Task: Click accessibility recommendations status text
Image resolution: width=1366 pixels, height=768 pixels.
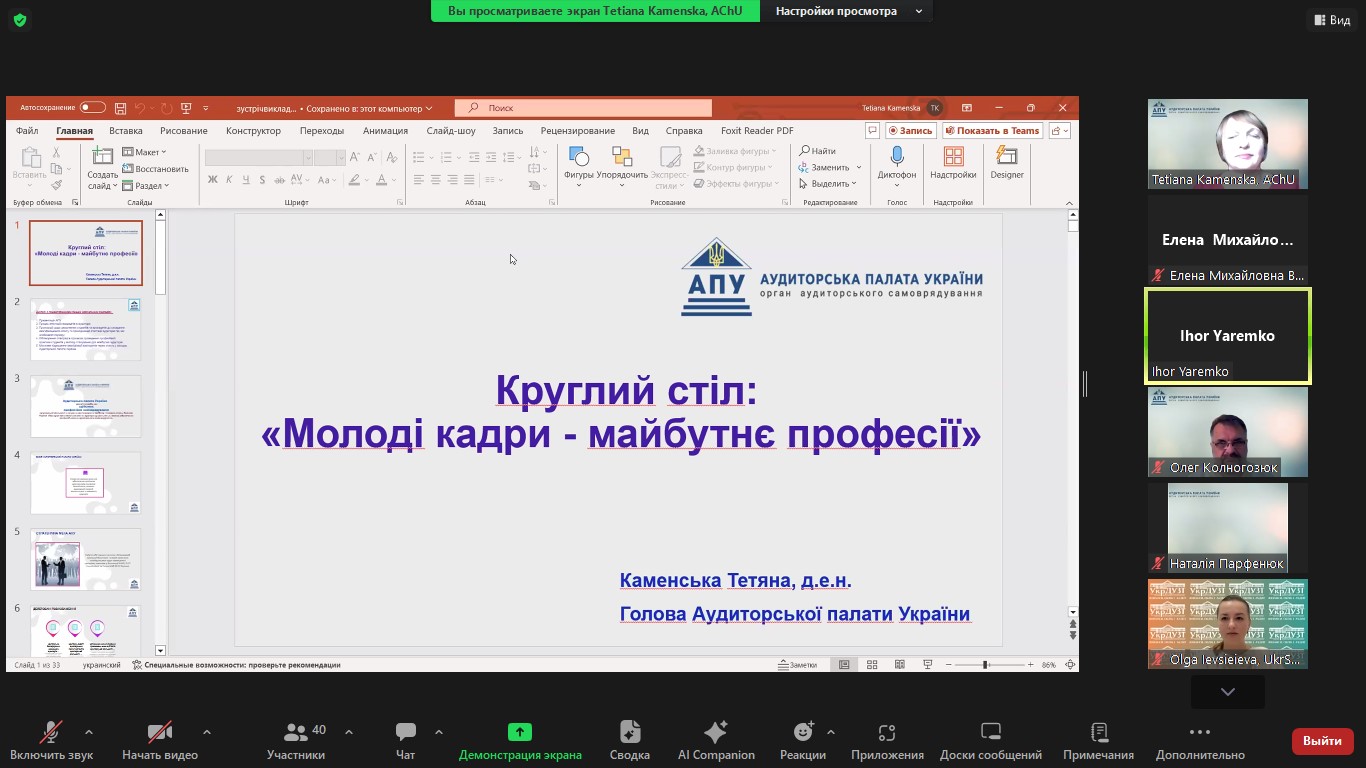Action: [x=236, y=665]
